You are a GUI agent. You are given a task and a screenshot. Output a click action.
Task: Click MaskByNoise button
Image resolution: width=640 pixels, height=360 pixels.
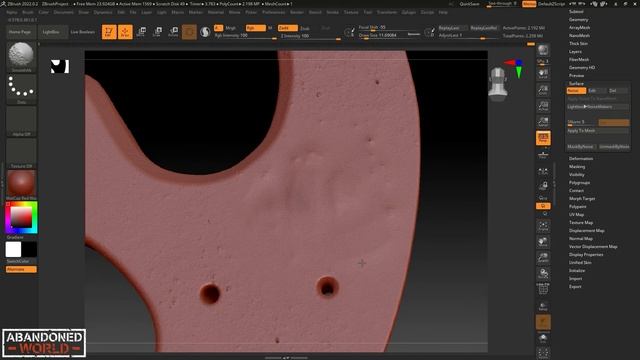pos(582,147)
